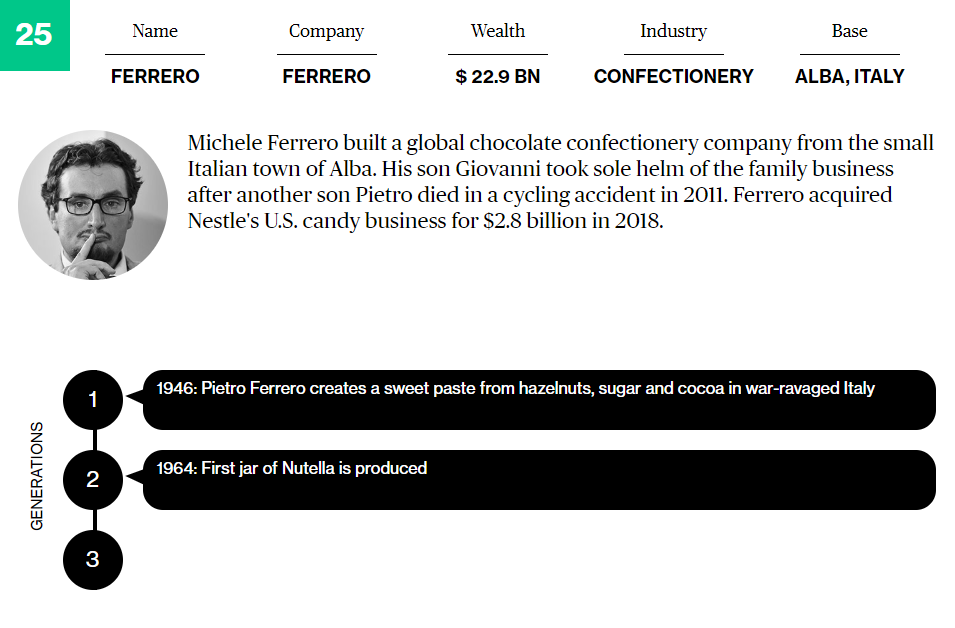Viewport: 955px width, 628px height.
Task: Click the 1964 Nutella timeline bubble
Action: pyautogui.click(x=540, y=480)
